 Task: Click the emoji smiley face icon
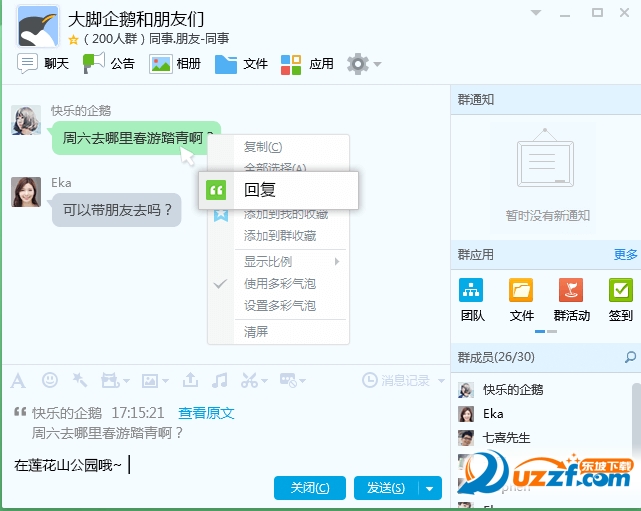click(50, 380)
